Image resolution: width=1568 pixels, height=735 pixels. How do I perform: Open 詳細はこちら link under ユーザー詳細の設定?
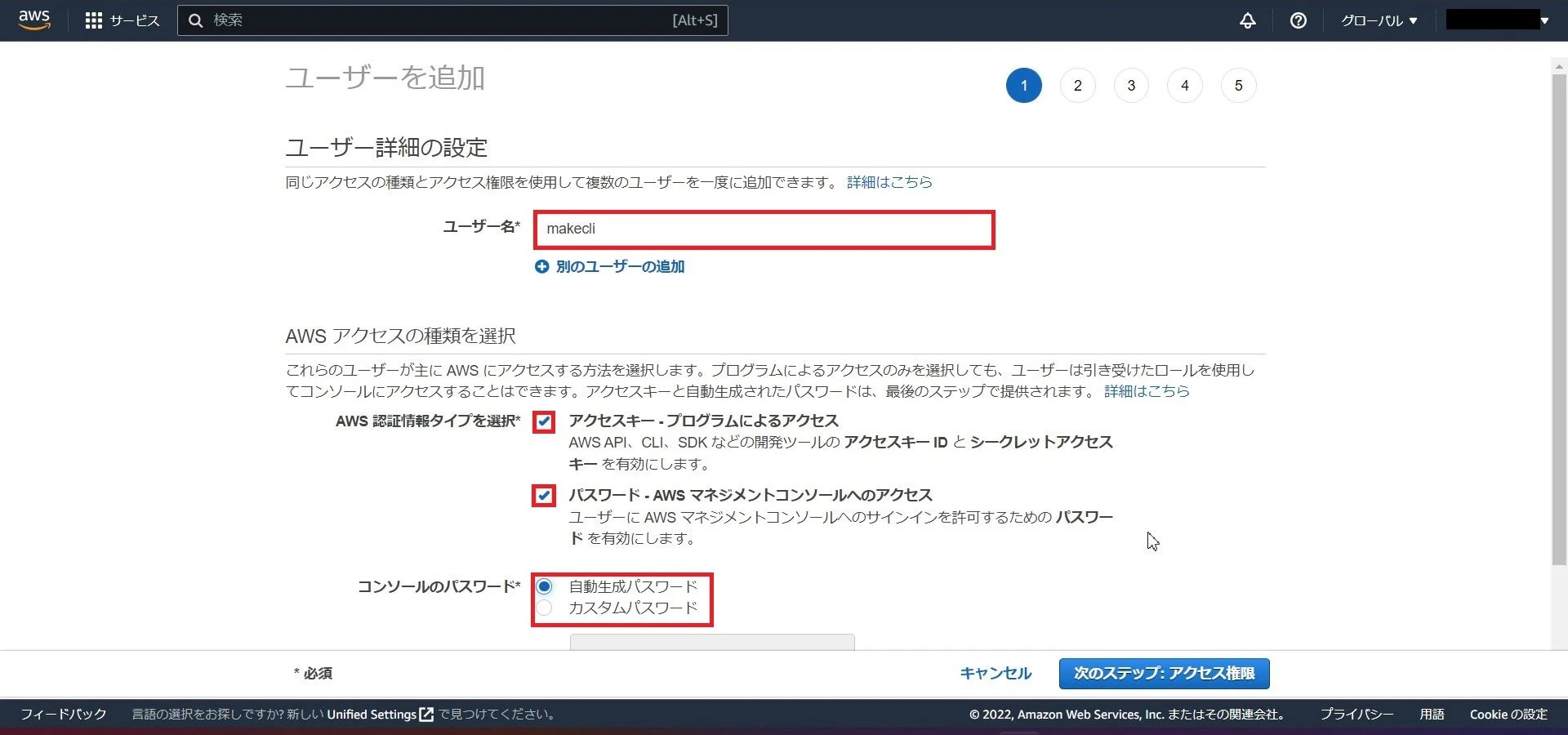coord(889,182)
